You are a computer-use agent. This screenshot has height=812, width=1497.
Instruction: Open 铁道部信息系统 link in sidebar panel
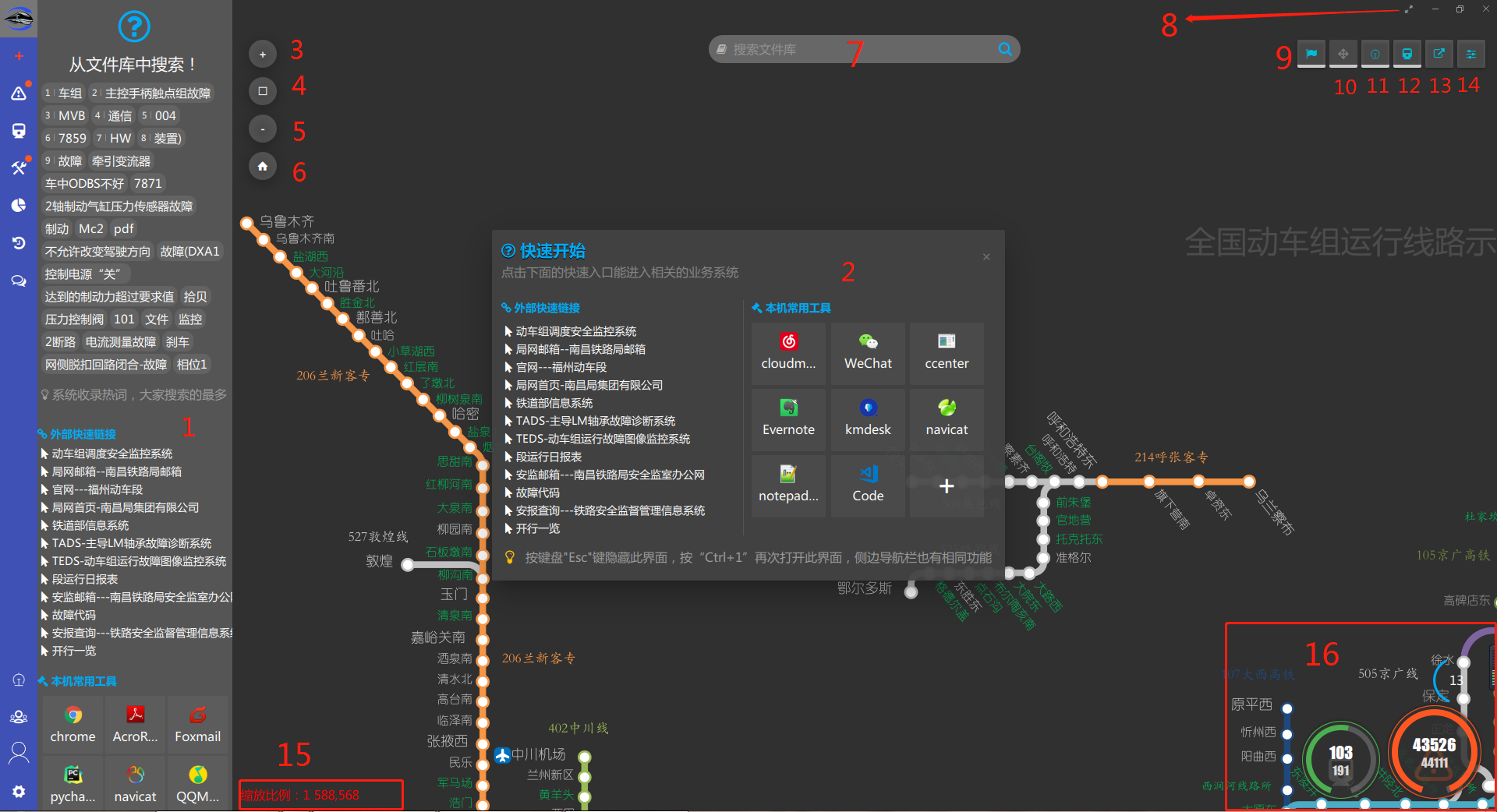[x=90, y=525]
